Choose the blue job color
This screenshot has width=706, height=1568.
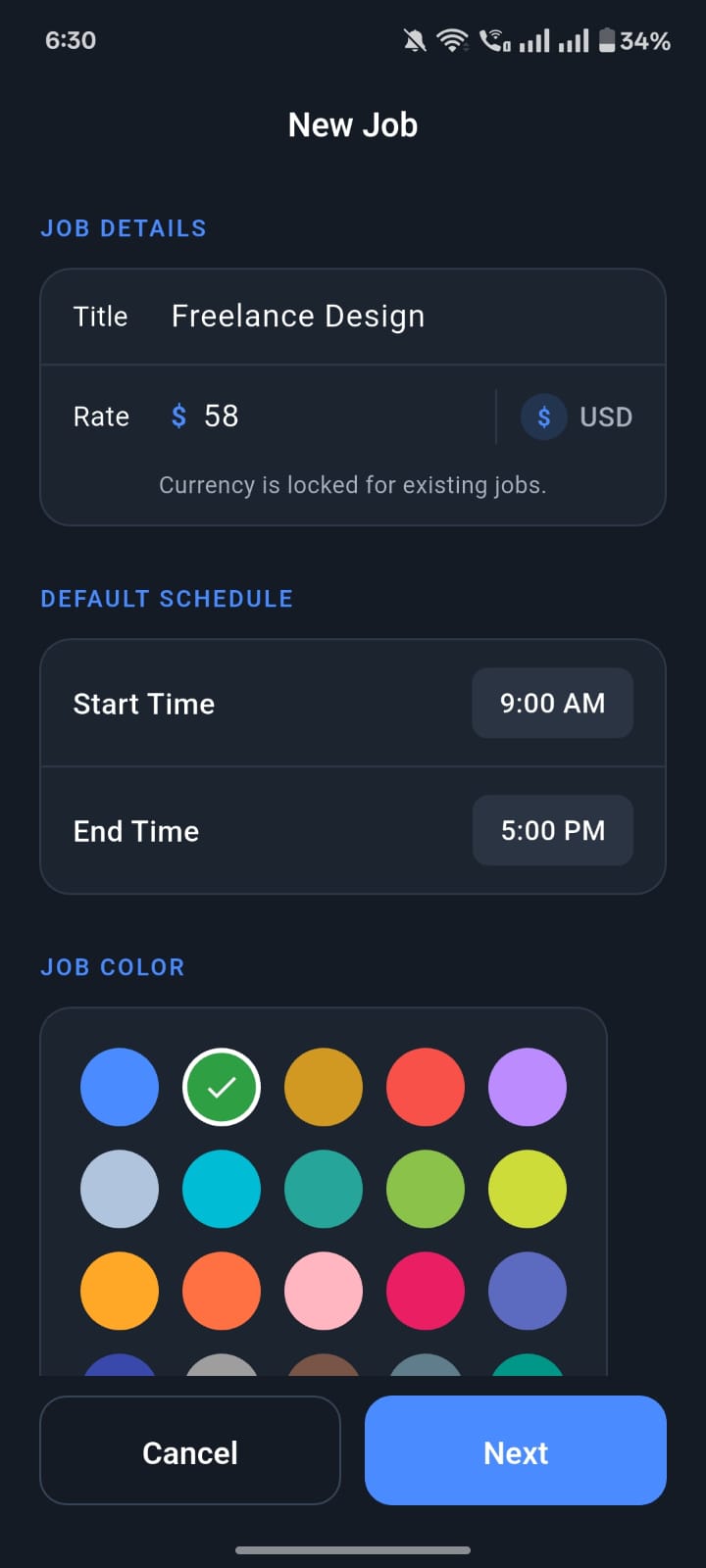(120, 1087)
